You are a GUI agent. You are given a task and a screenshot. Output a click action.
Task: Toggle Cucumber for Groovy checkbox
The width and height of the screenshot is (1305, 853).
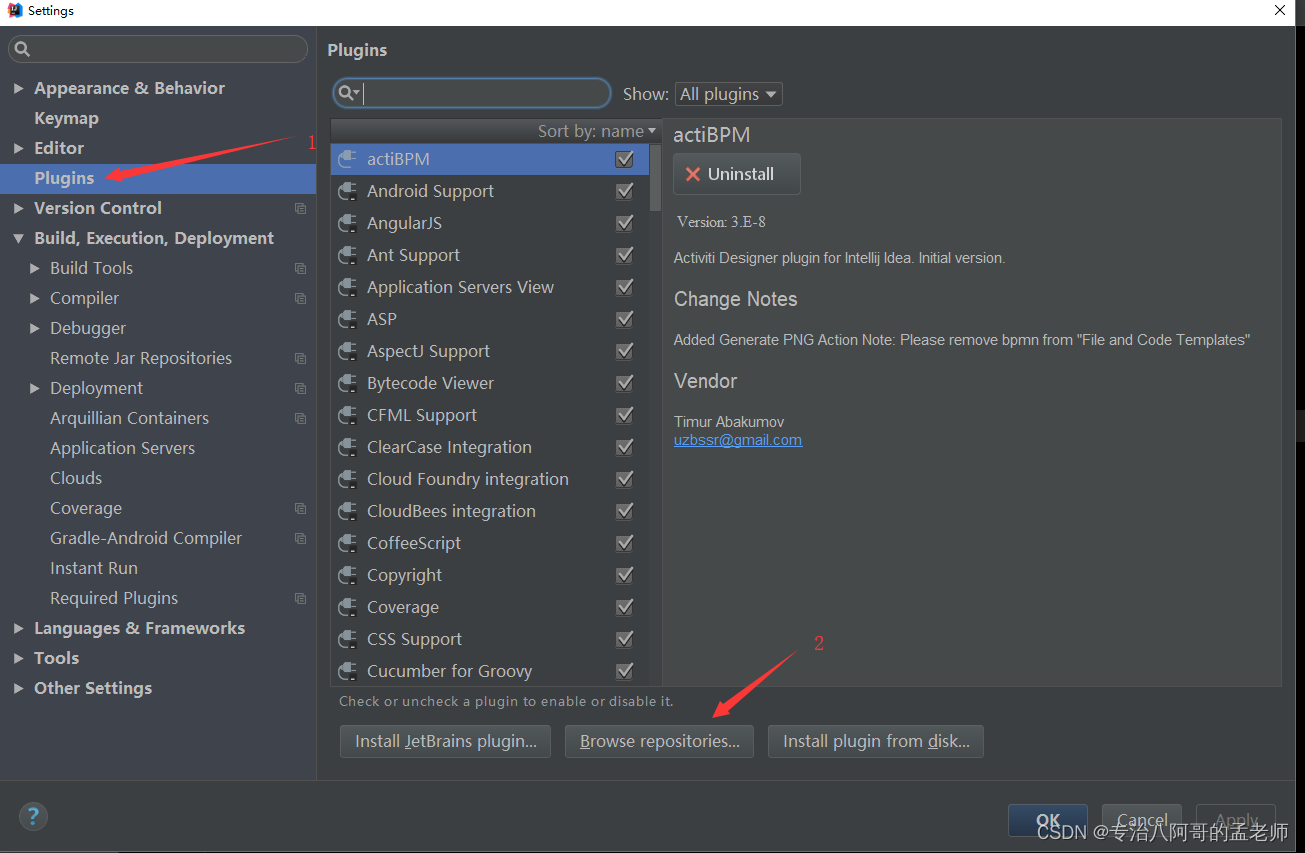[625, 671]
